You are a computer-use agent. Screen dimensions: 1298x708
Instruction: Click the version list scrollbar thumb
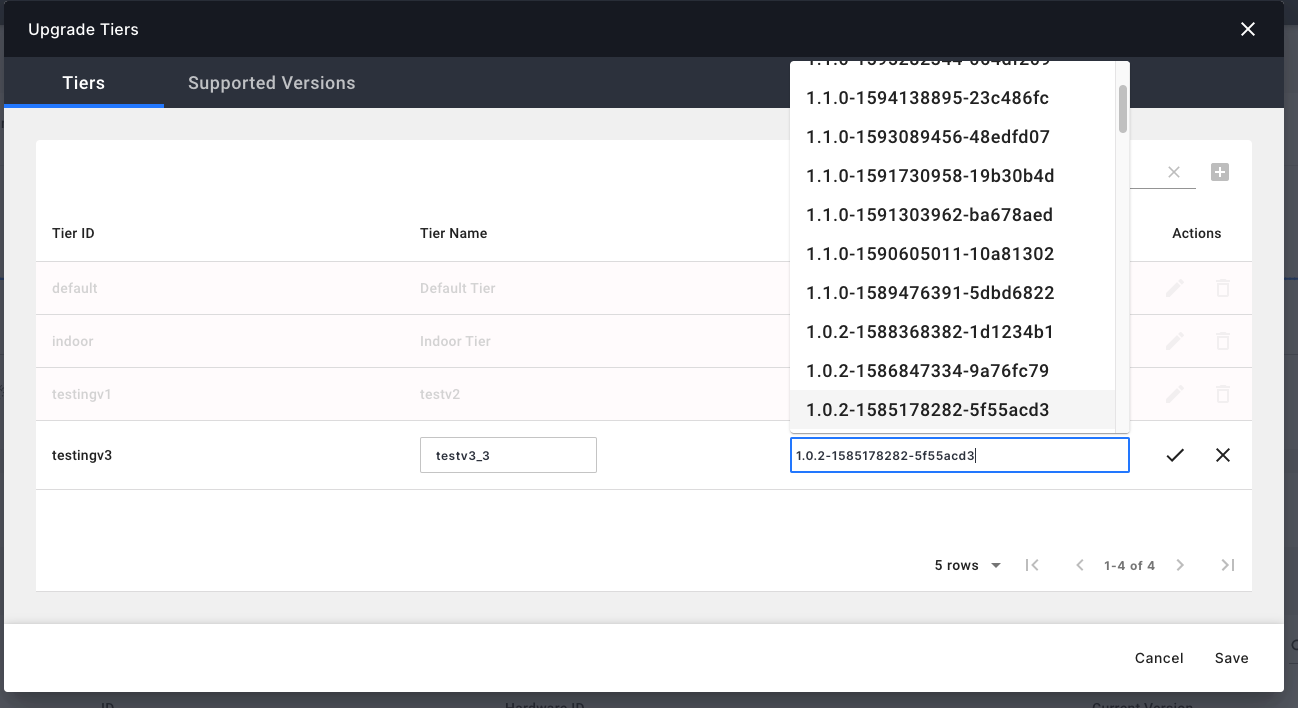pyautogui.click(x=1123, y=108)
